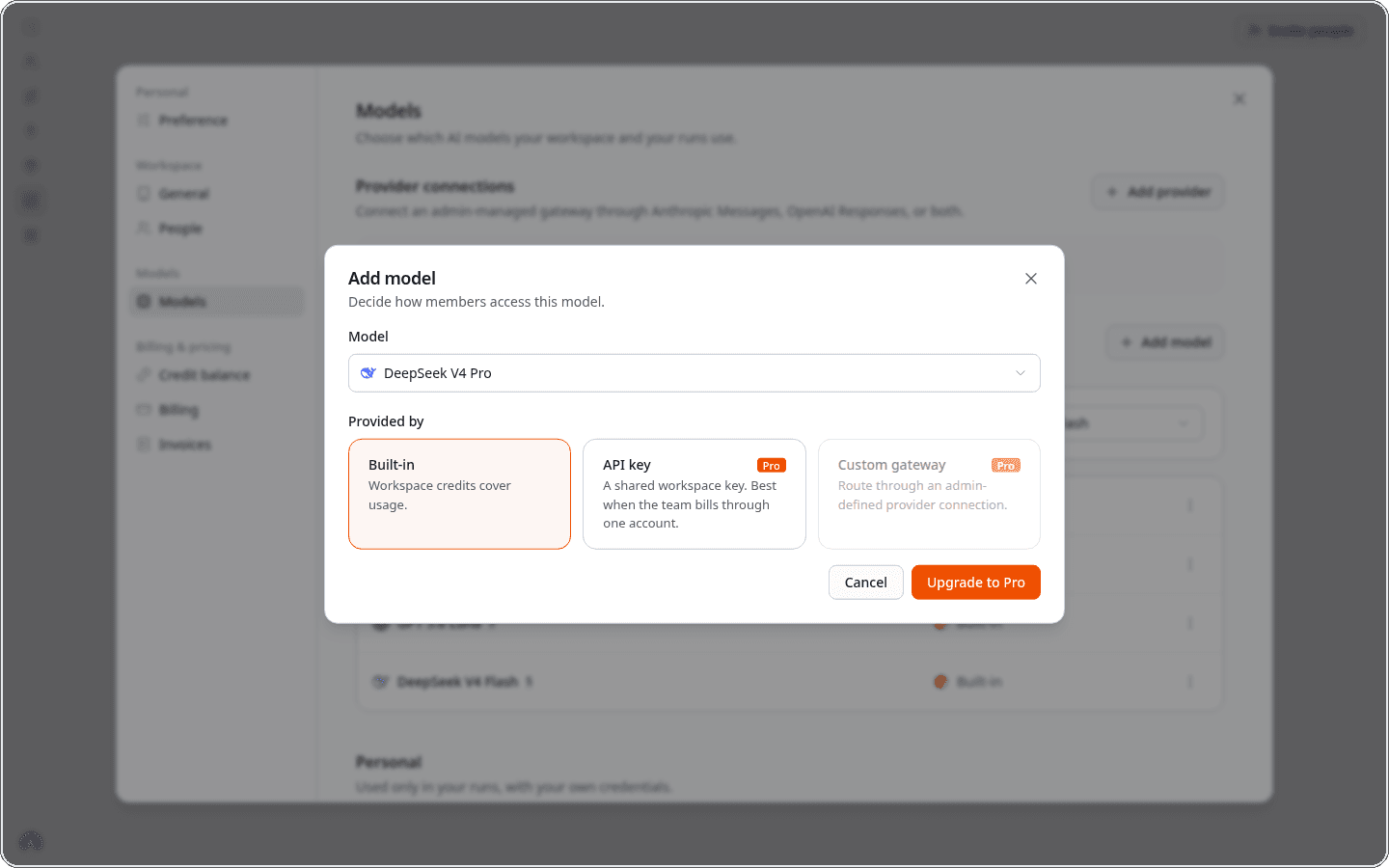Click the Cancel button
The width and height of the screenshot is (1389, 868).
point(866,583)
